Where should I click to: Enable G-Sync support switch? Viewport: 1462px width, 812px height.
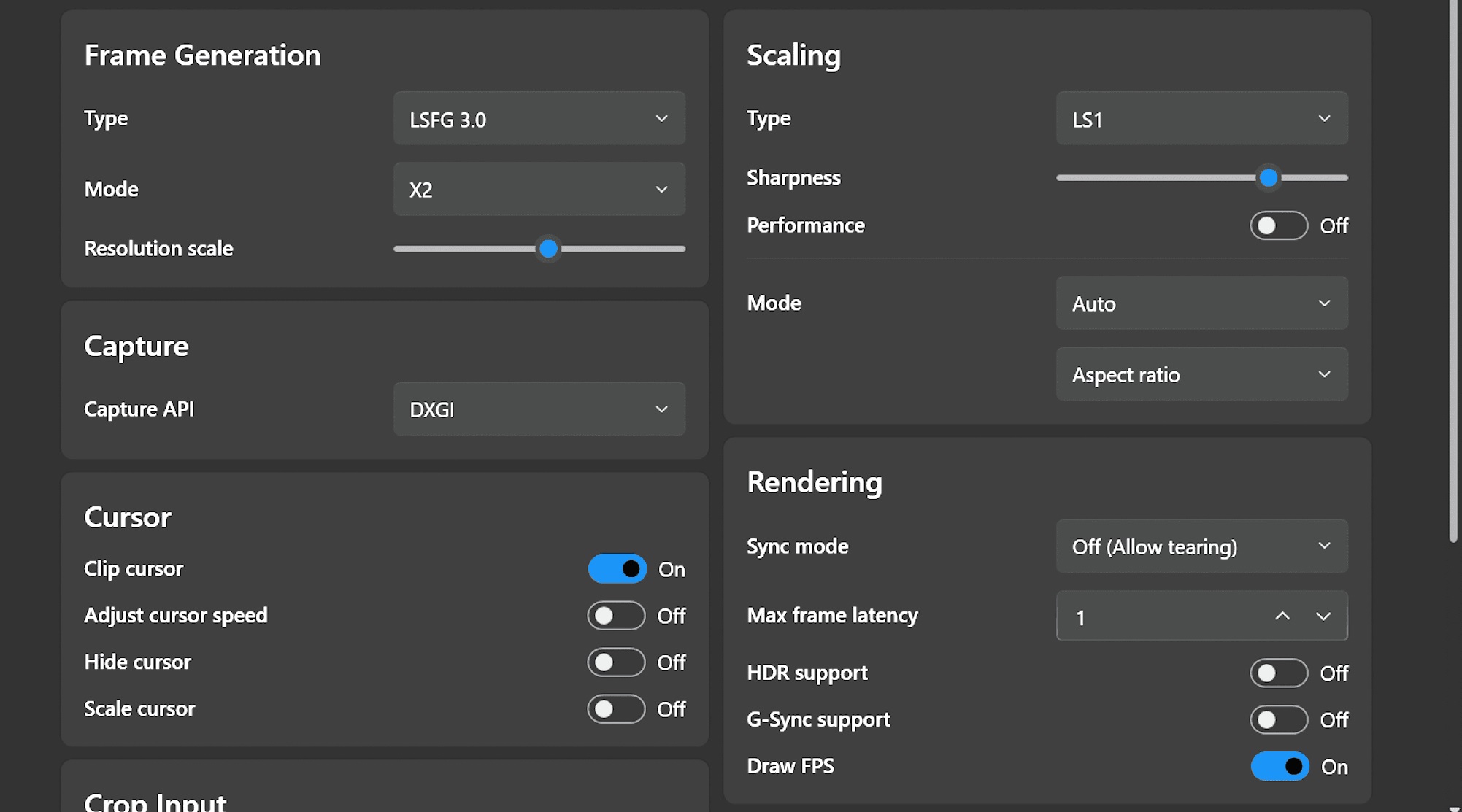1279,720
